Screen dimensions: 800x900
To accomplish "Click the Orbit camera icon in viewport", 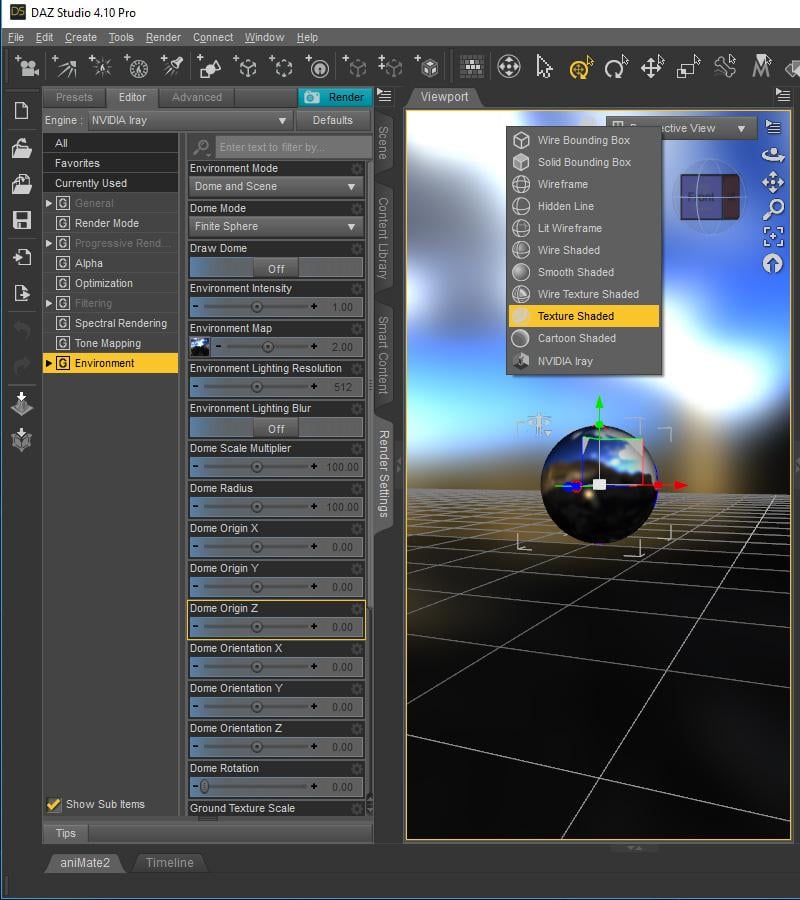I will (x=773, y=155).
